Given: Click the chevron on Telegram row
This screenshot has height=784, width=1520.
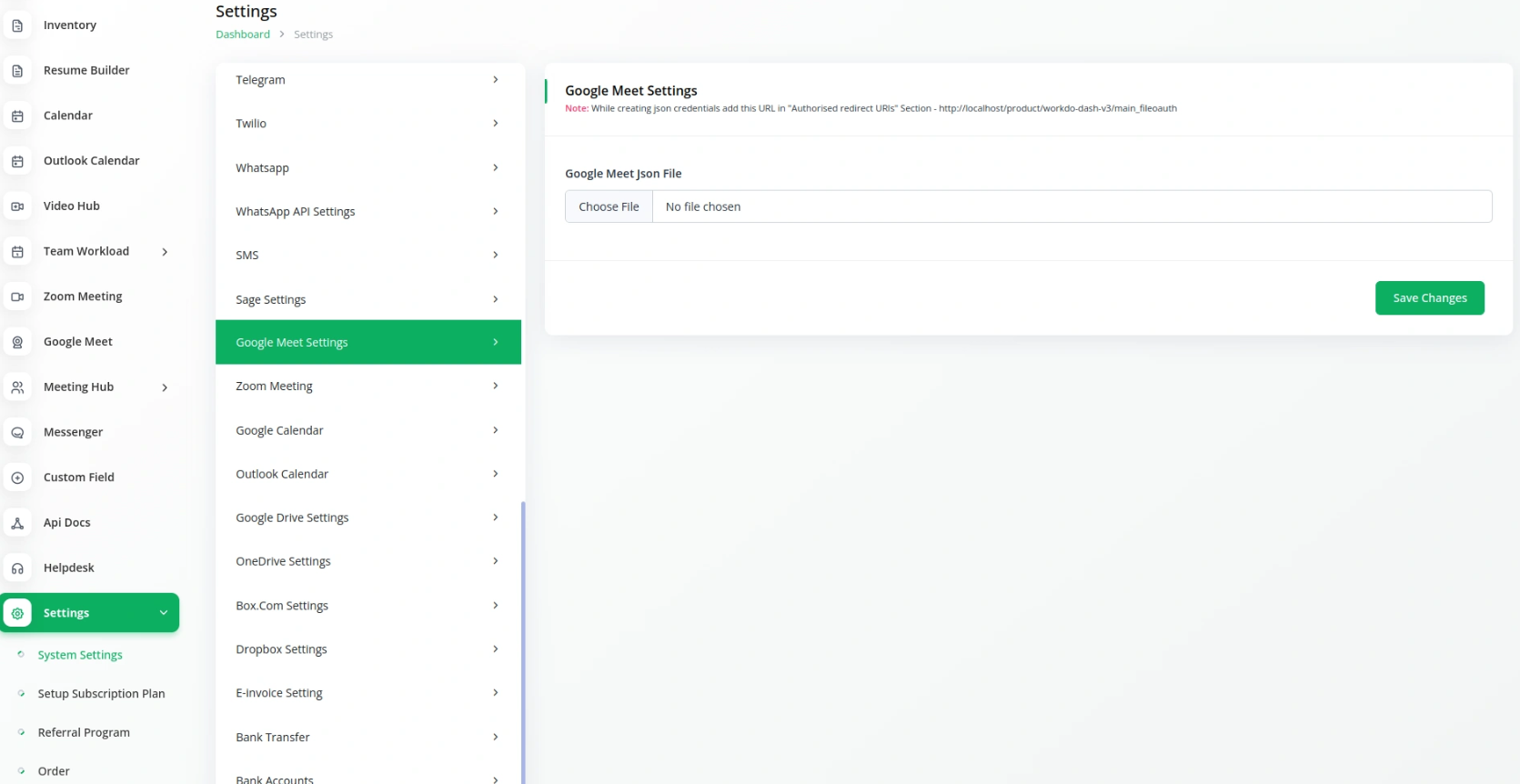Looking at the screenshot, I should coord(496,80).
